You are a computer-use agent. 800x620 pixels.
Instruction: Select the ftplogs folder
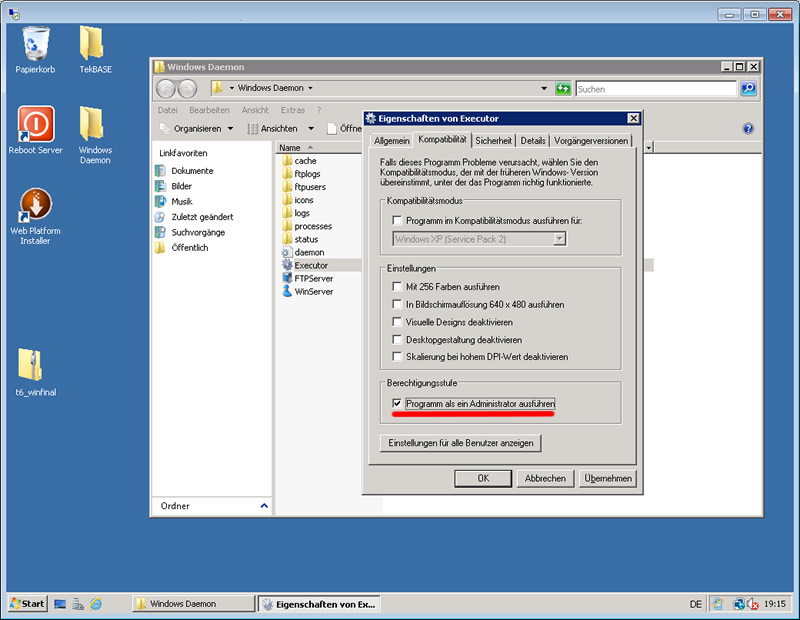click(301, 174)
